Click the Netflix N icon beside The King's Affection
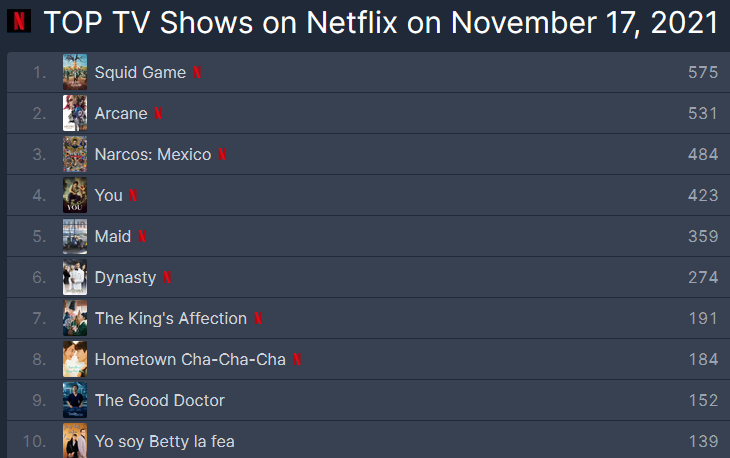 pyautogui.click(x=258, y=318)
